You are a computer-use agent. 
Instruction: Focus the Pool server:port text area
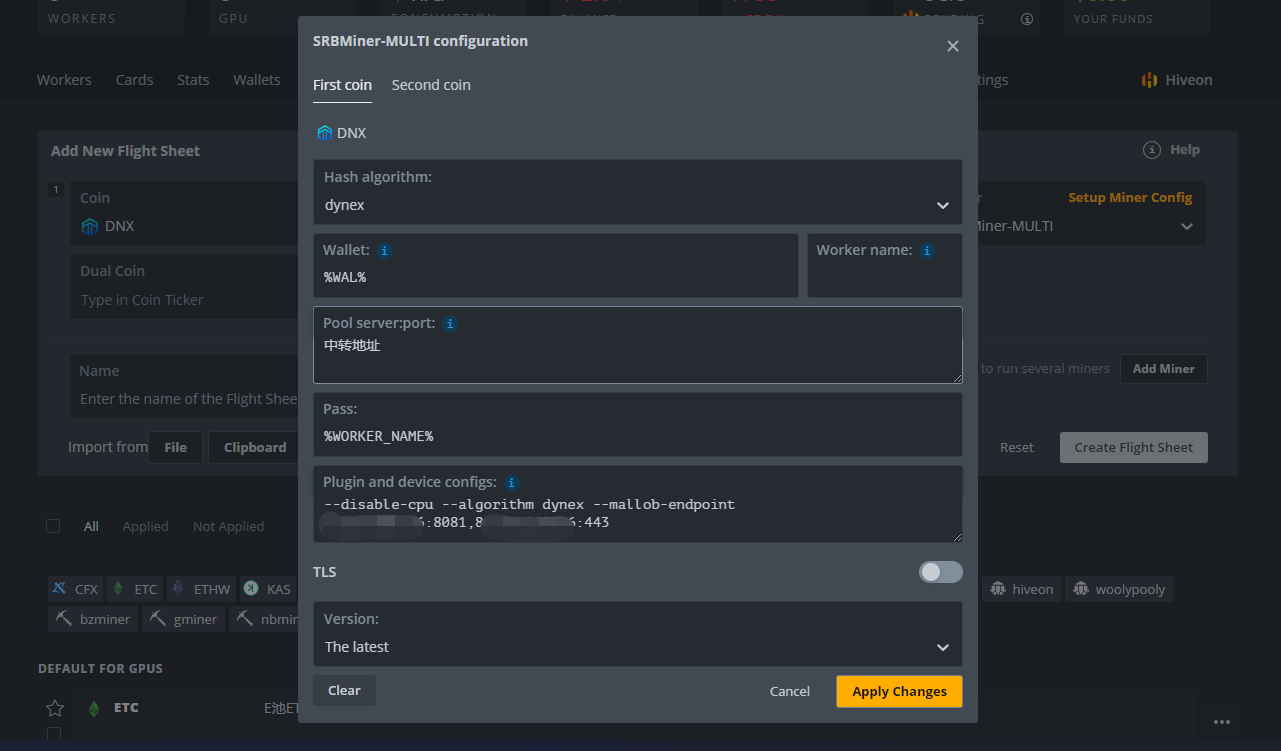point(638,345)
